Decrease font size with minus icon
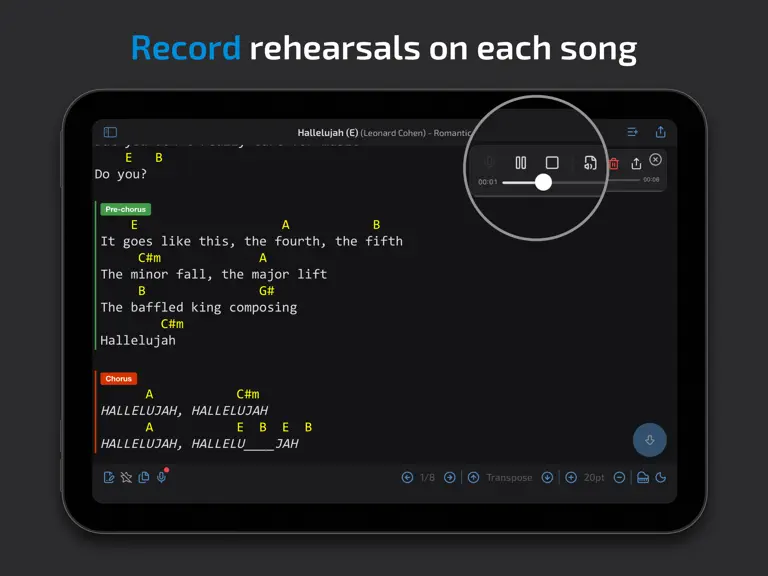Screen dimensions: 768x576 (x=619, y=477)
